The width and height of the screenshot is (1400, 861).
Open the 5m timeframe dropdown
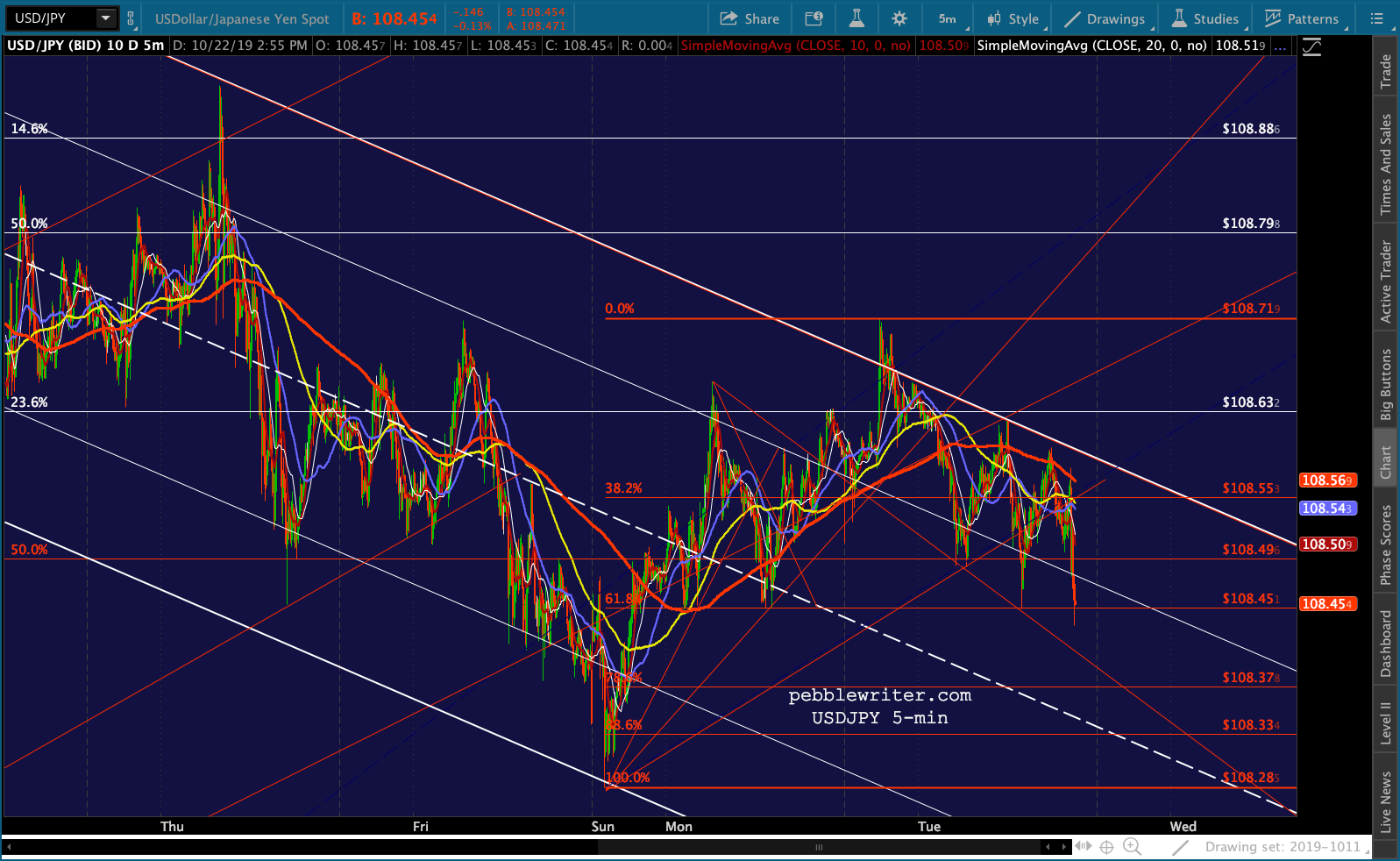(x=949, y=18)
